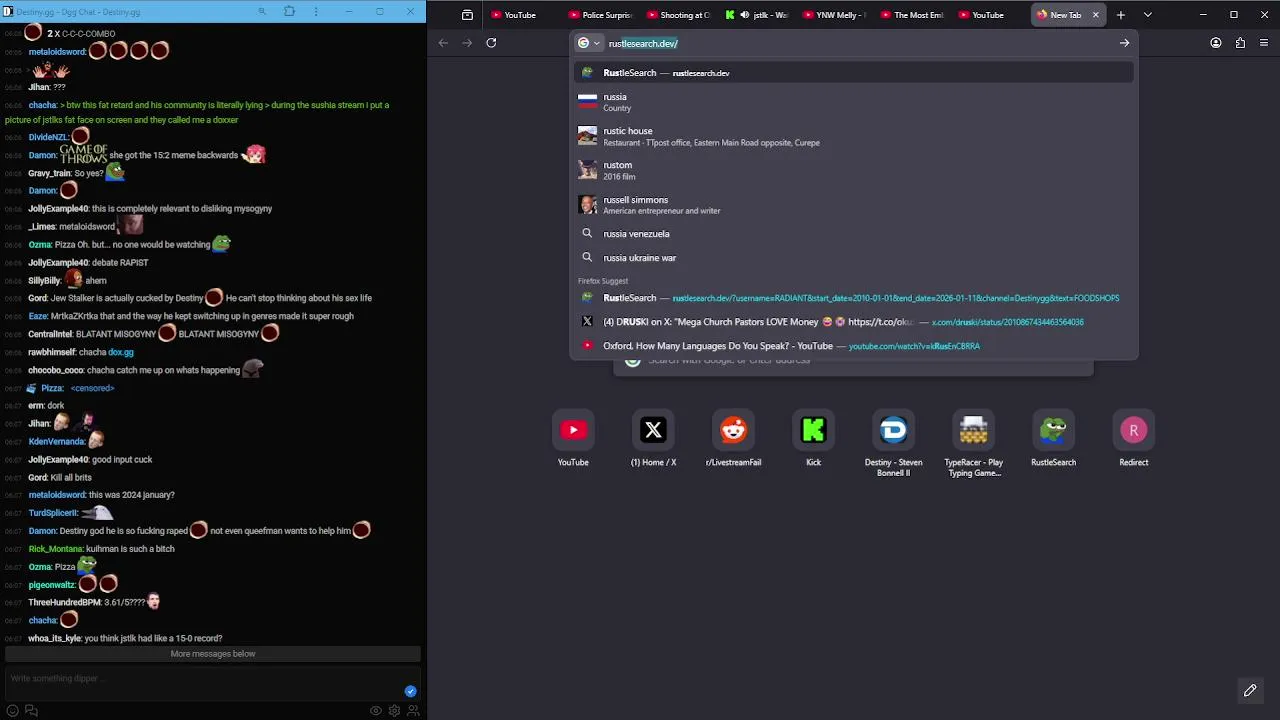This screenshot has width=1280, height=720.
Task: Click username chocobo_coco in chat
Action: click(x=56, y=370)
